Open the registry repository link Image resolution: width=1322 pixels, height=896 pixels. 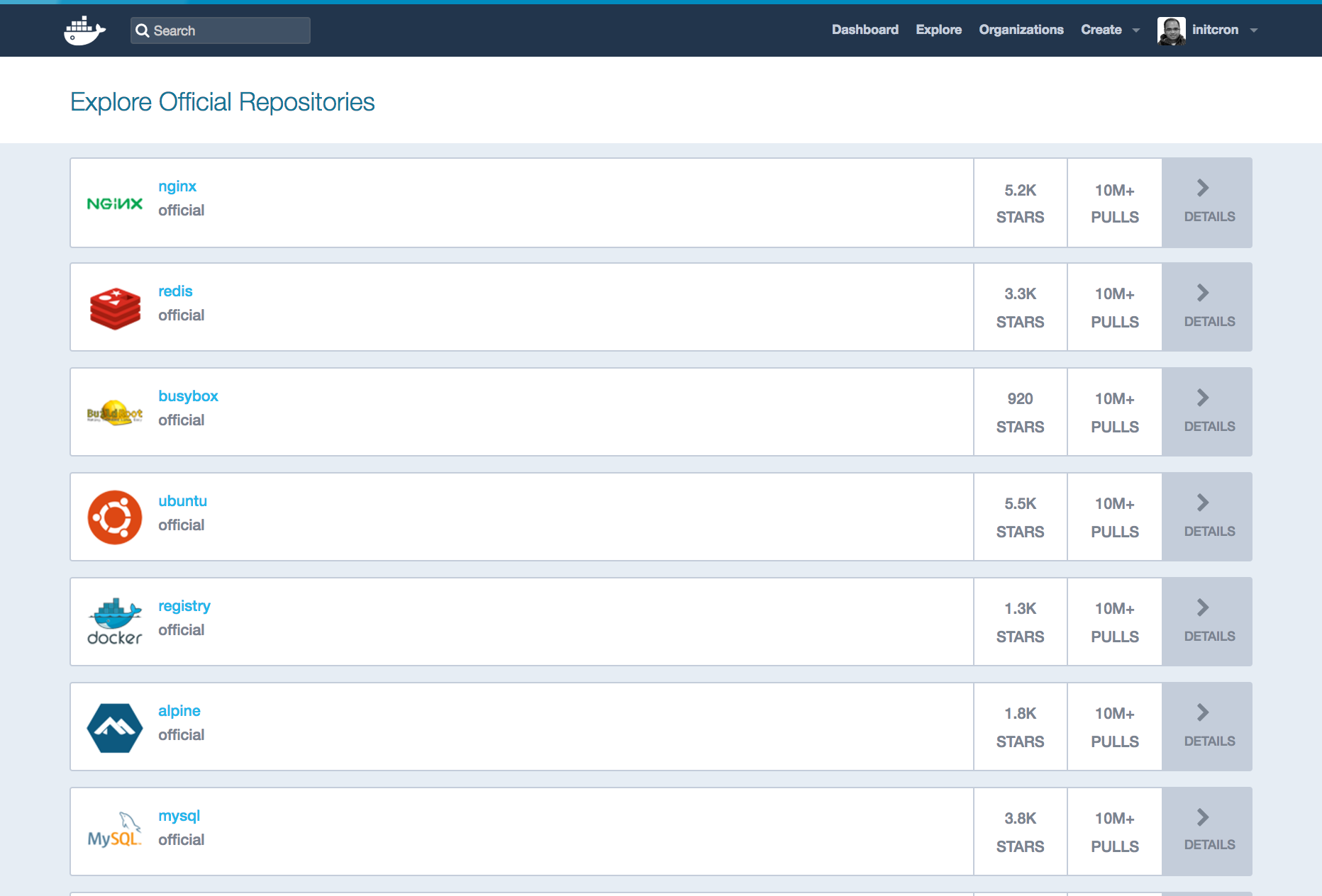click(184, 606)
